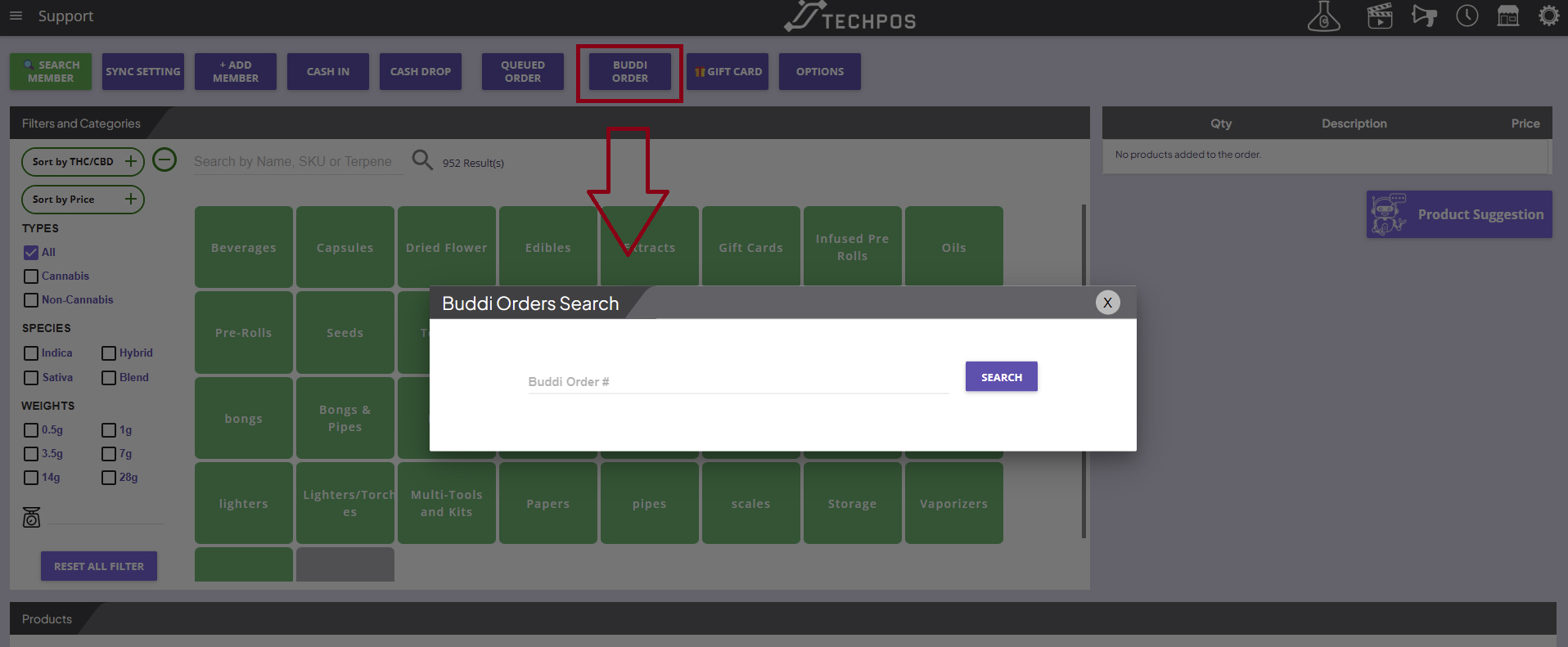Open the lab flask icon in header
1568x647 pixels.
click(1323, 16)
